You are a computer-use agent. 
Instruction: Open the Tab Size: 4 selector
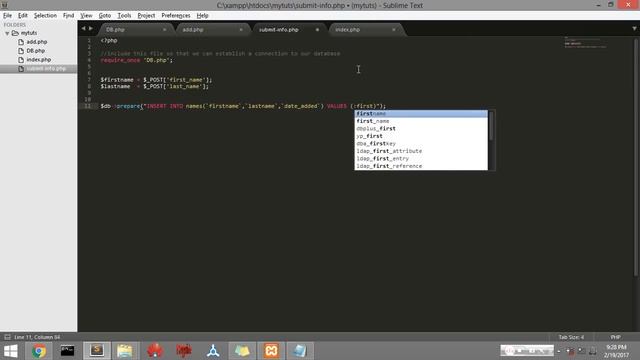coord(571,337)
